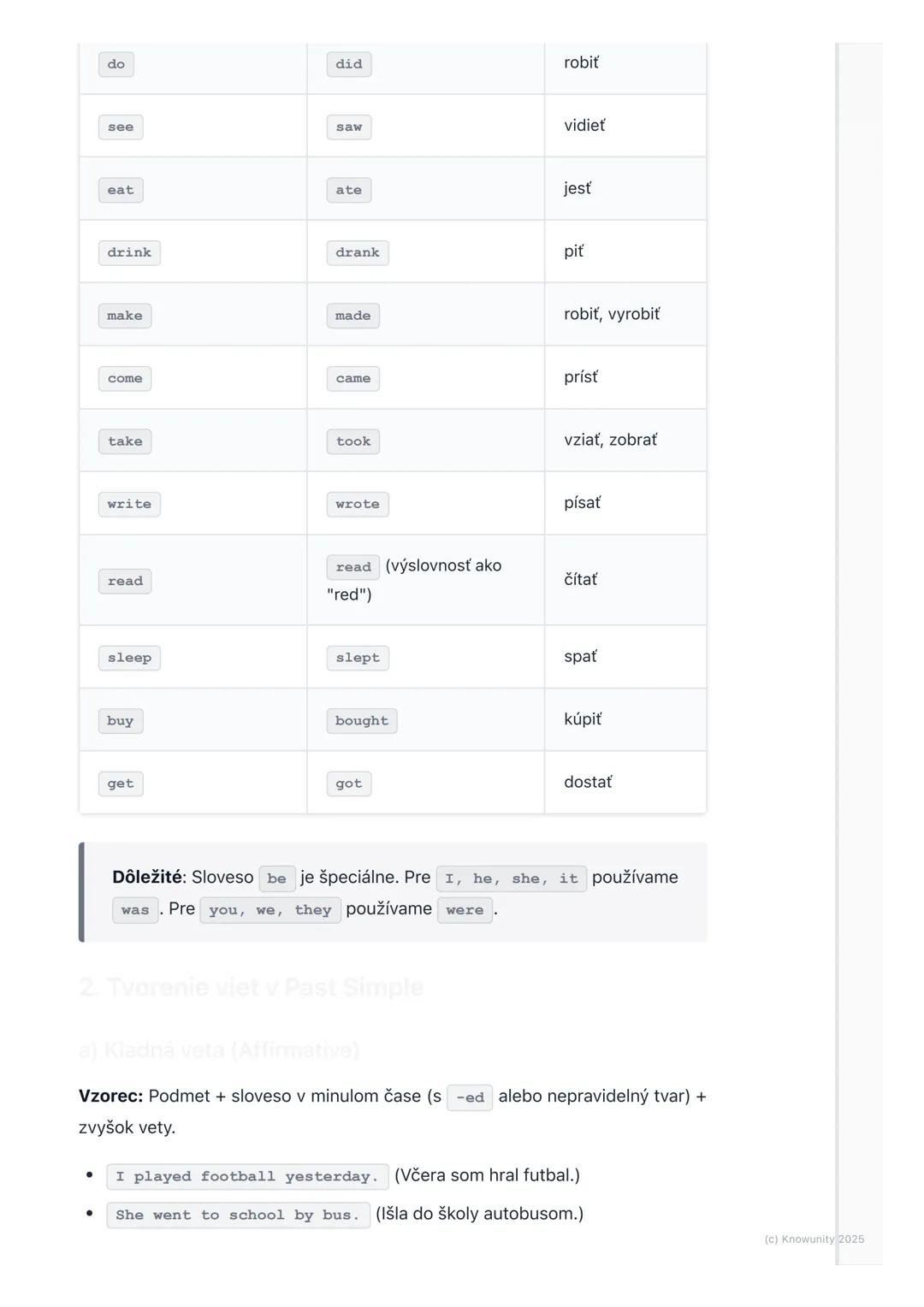Click the 'vziať, zobrať' translation text
Viewport: 924px width, 1307px height.
click(611, 440)
